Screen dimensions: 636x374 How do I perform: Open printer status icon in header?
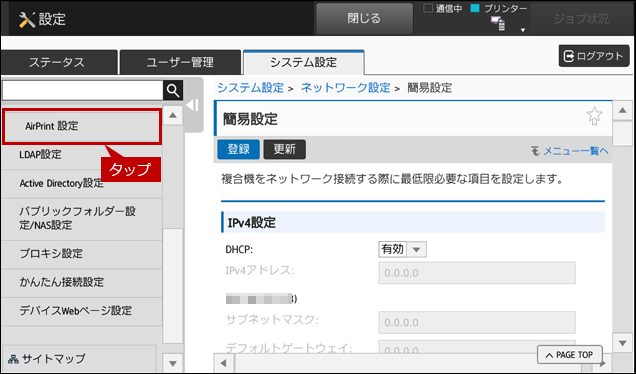tap(498, 24)
